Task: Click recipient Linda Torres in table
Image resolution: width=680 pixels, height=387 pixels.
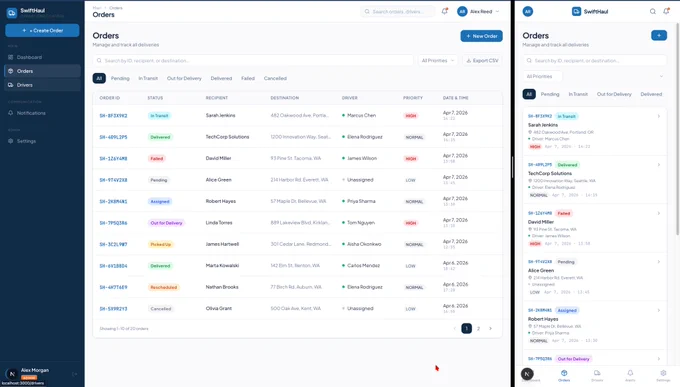Action: (x=219, y=223)
